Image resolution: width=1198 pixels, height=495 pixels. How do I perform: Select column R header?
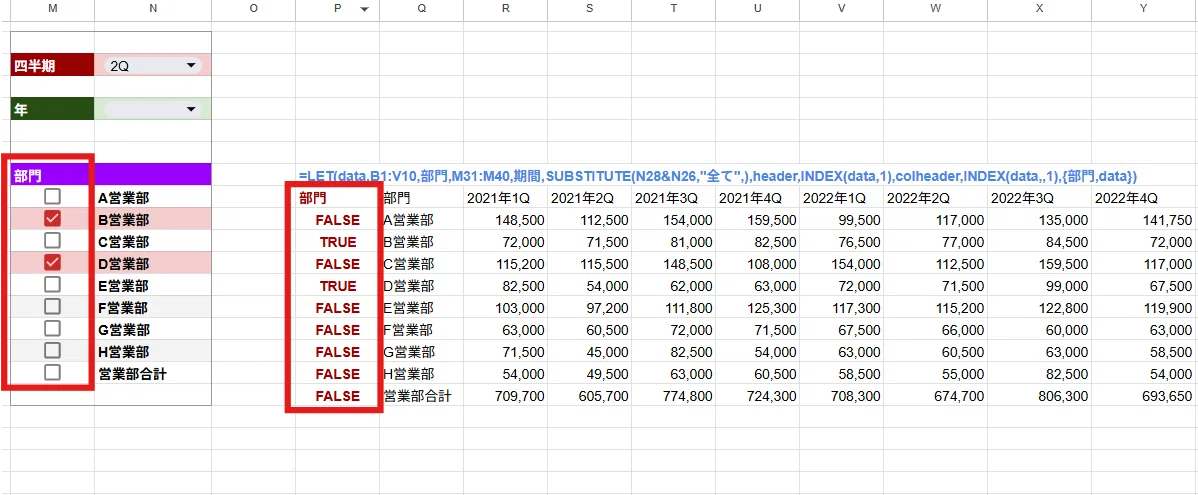506,8
